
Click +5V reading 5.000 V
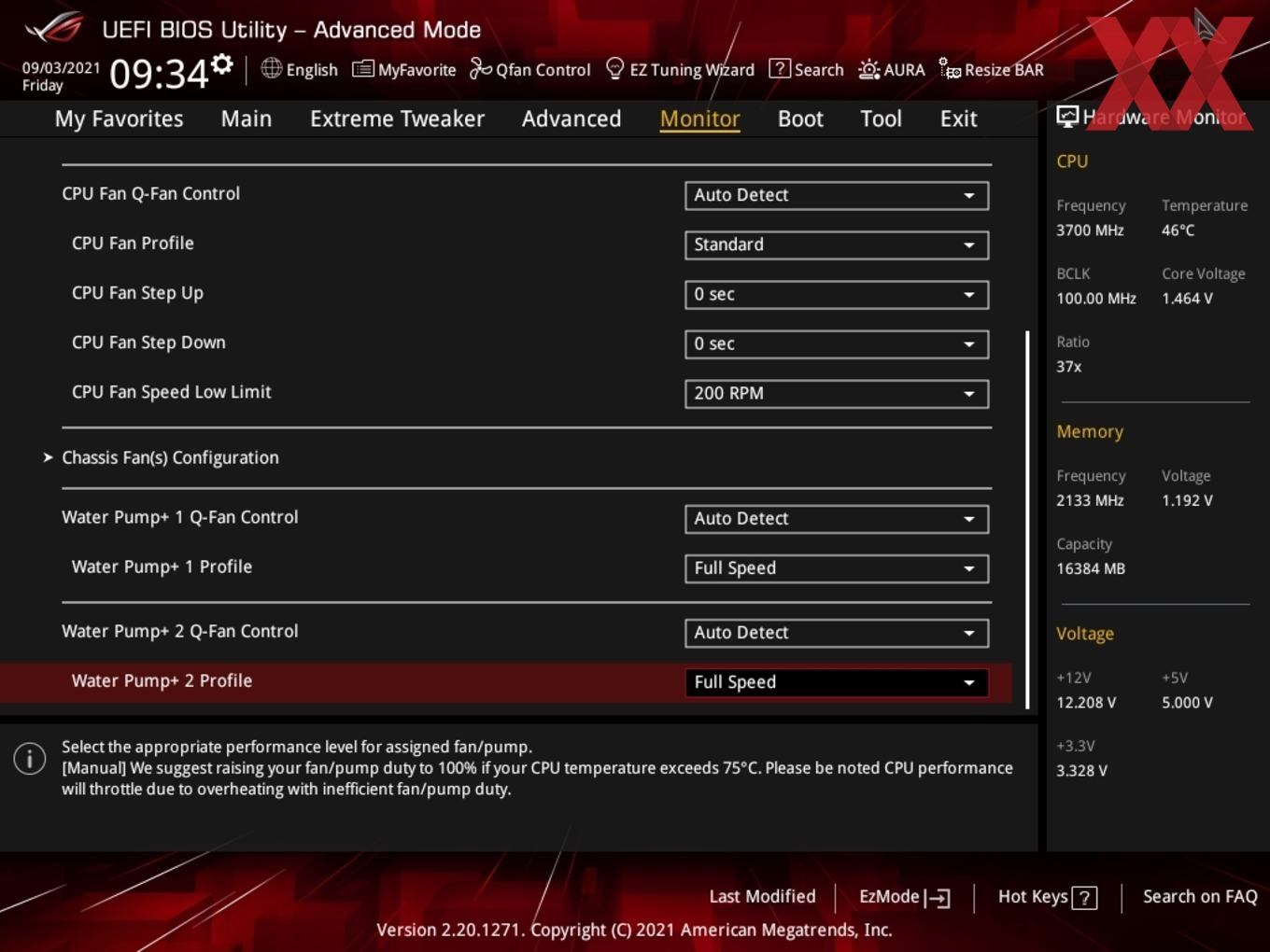click(x=1187, y=702)
